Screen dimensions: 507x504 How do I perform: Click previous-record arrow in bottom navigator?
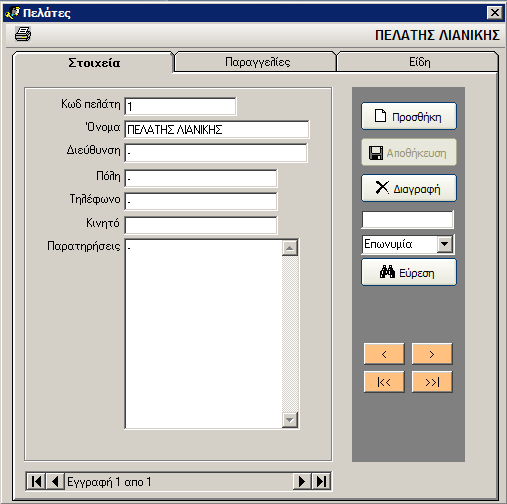coord(55,481)
